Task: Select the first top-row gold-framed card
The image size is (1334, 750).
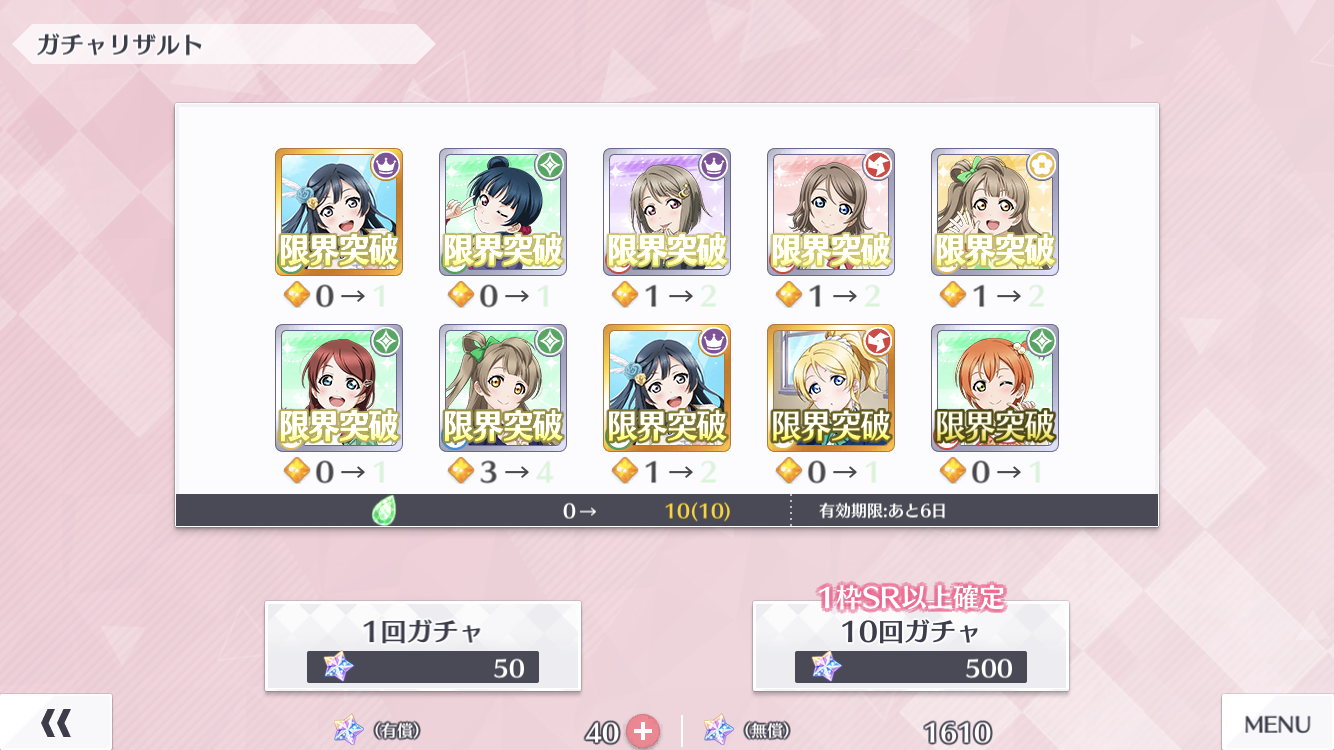Action: point(339,212)
